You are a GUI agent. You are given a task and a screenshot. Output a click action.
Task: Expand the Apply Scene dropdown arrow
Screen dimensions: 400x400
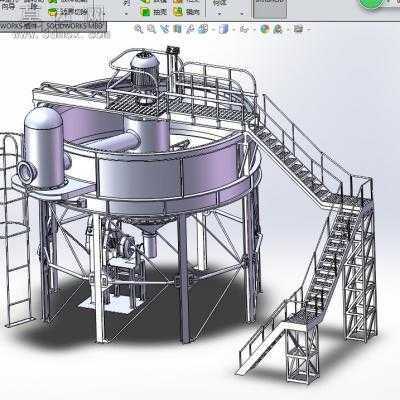pos(287,30)
